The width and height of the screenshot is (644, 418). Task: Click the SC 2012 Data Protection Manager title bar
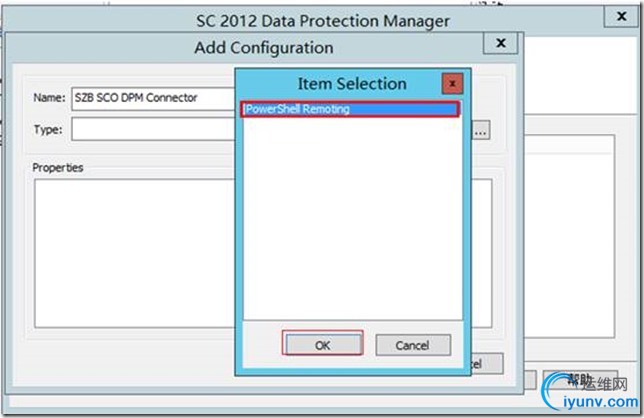click(323, 21)
